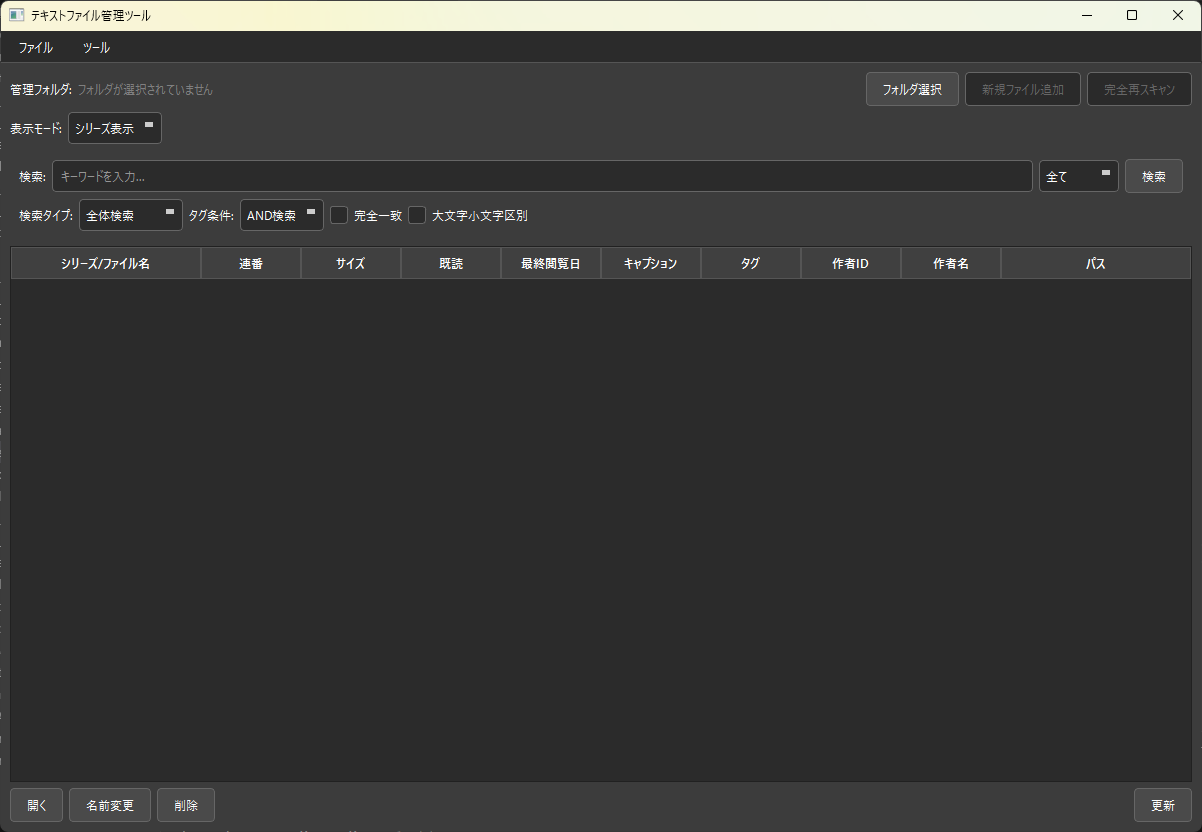Expand the 表示モード シリーズ表示 dropdown

[115, 128]
